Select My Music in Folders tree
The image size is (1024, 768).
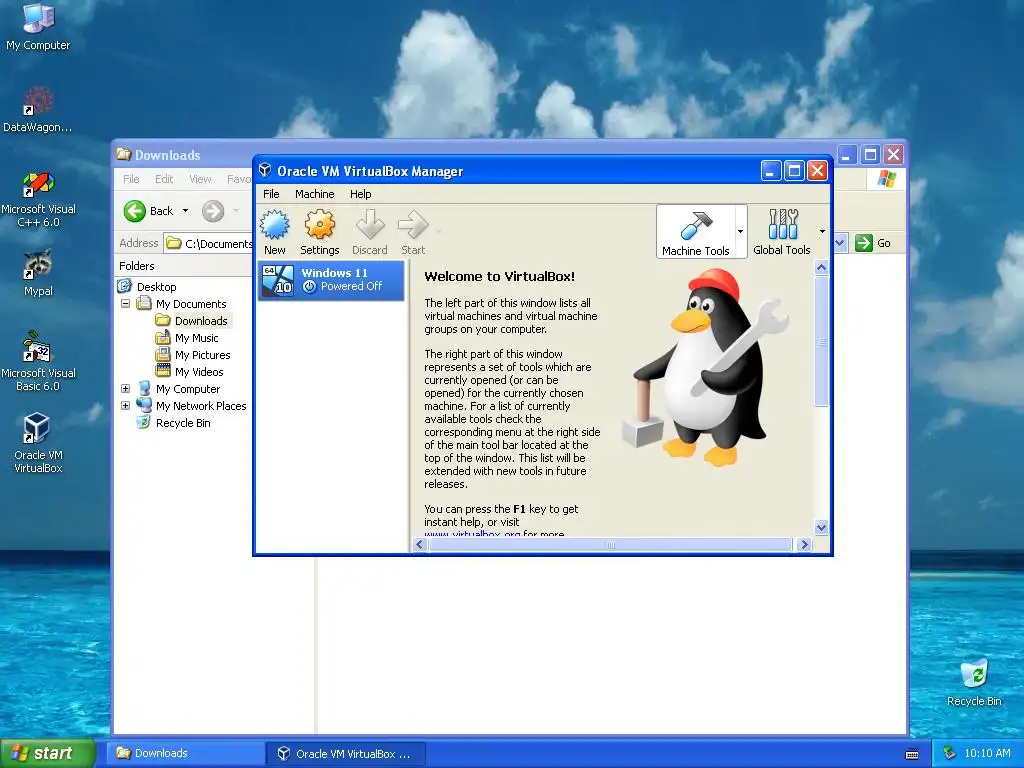pyautogui.click(x=197, y=338)
